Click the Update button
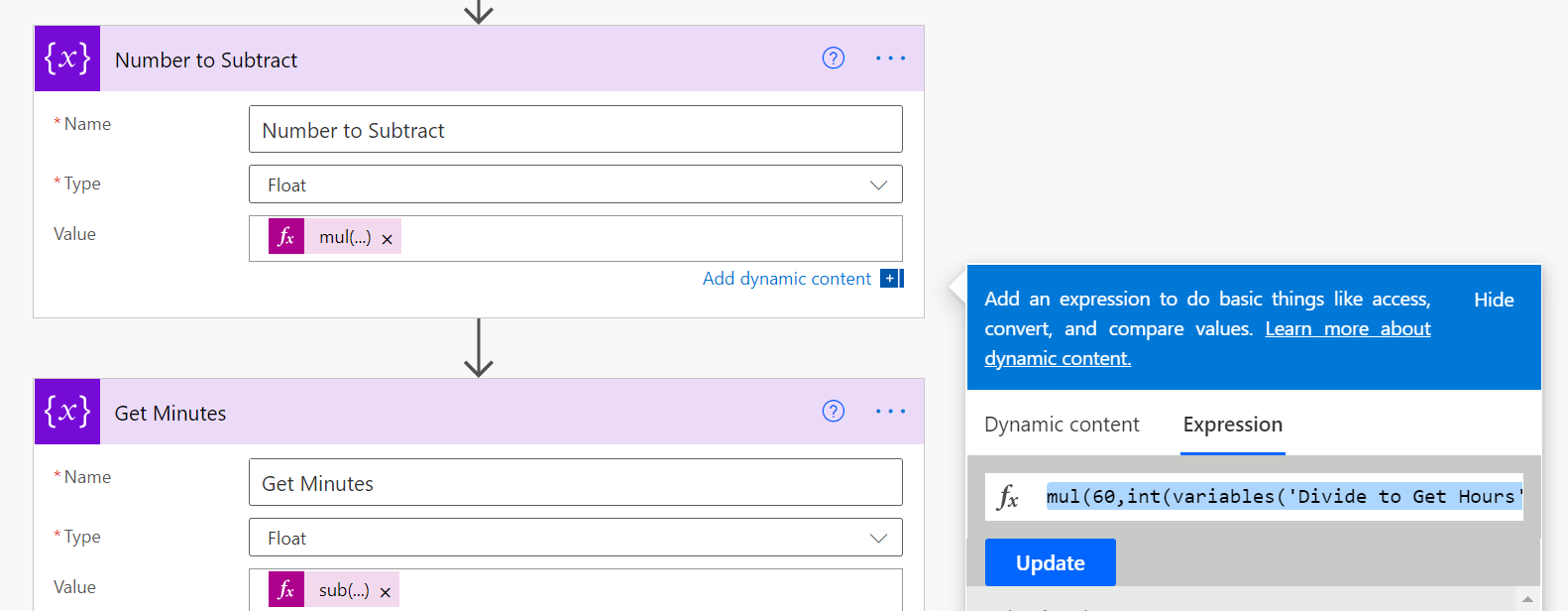Viewport: 1568px width, 611px height. (1051, 562)
